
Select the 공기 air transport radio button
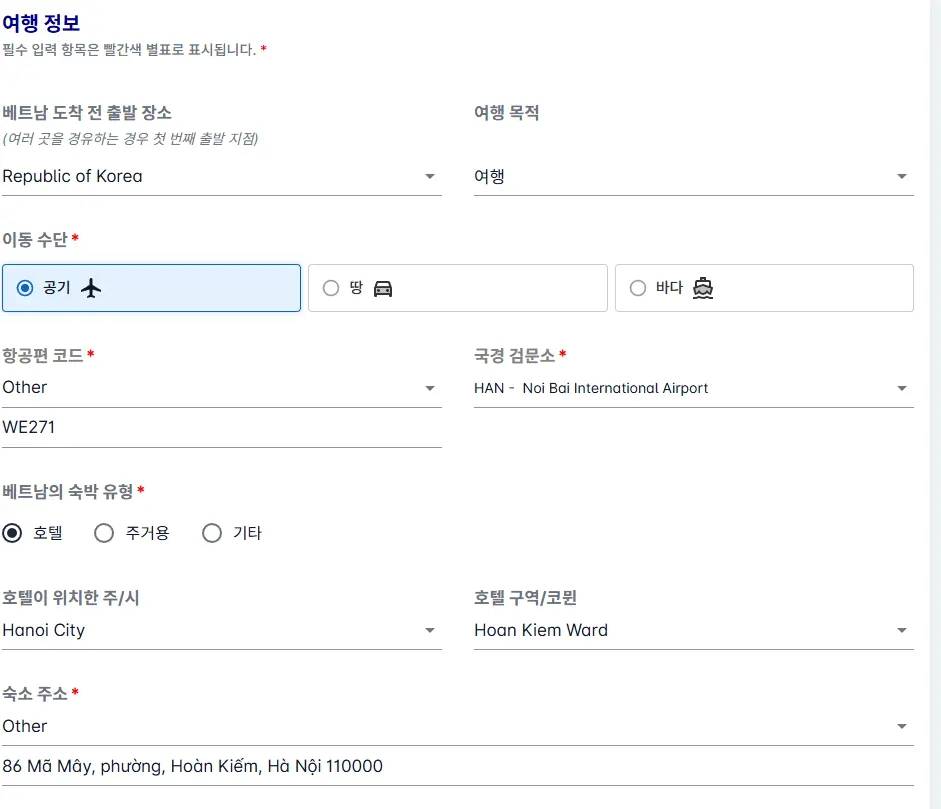pos(25,288)
